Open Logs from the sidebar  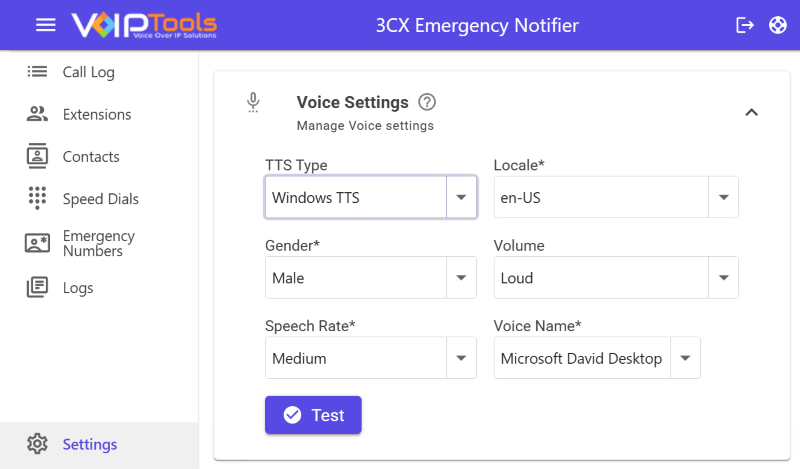(77, 288)
